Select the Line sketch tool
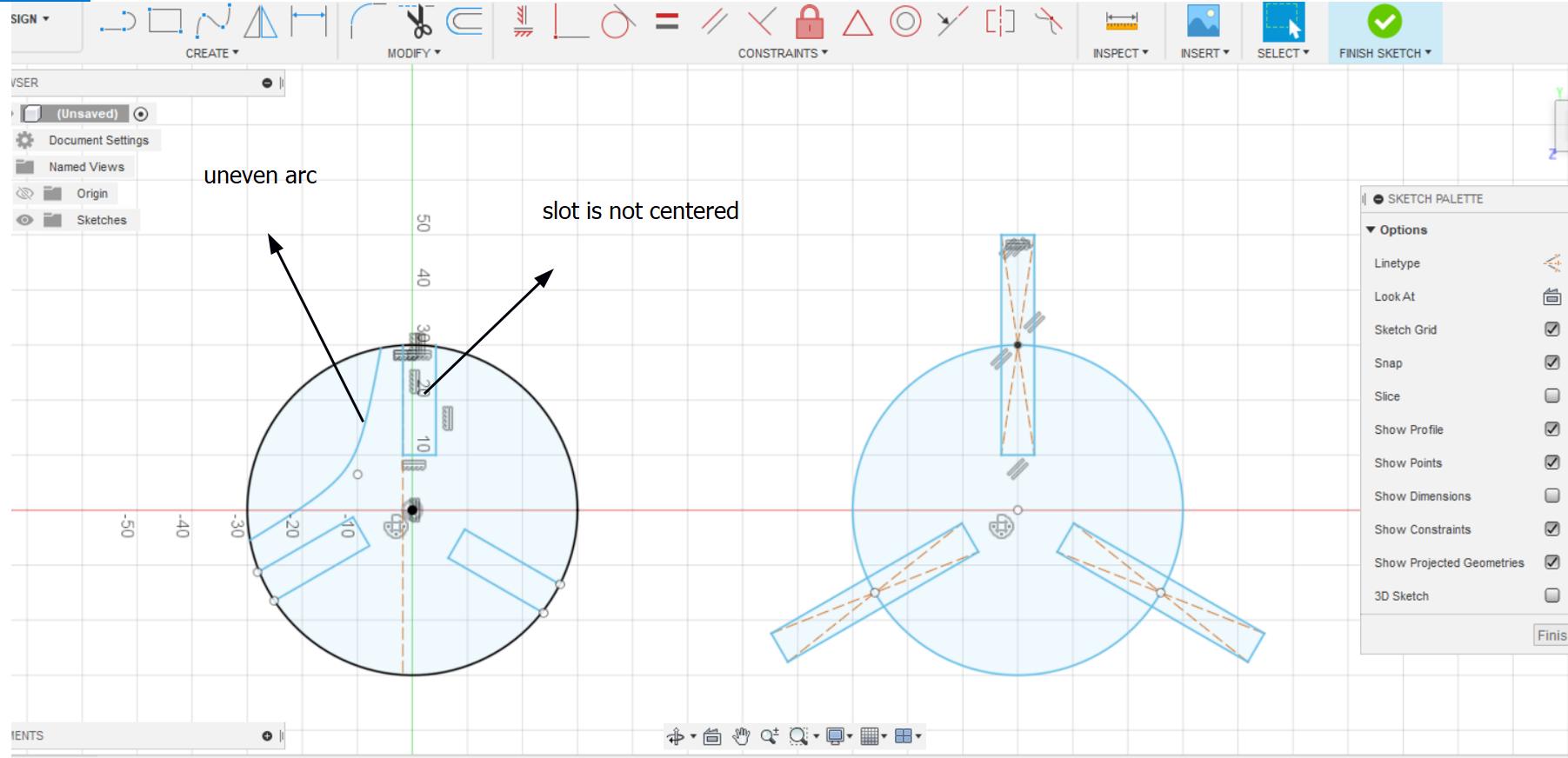 click(118, 22)
